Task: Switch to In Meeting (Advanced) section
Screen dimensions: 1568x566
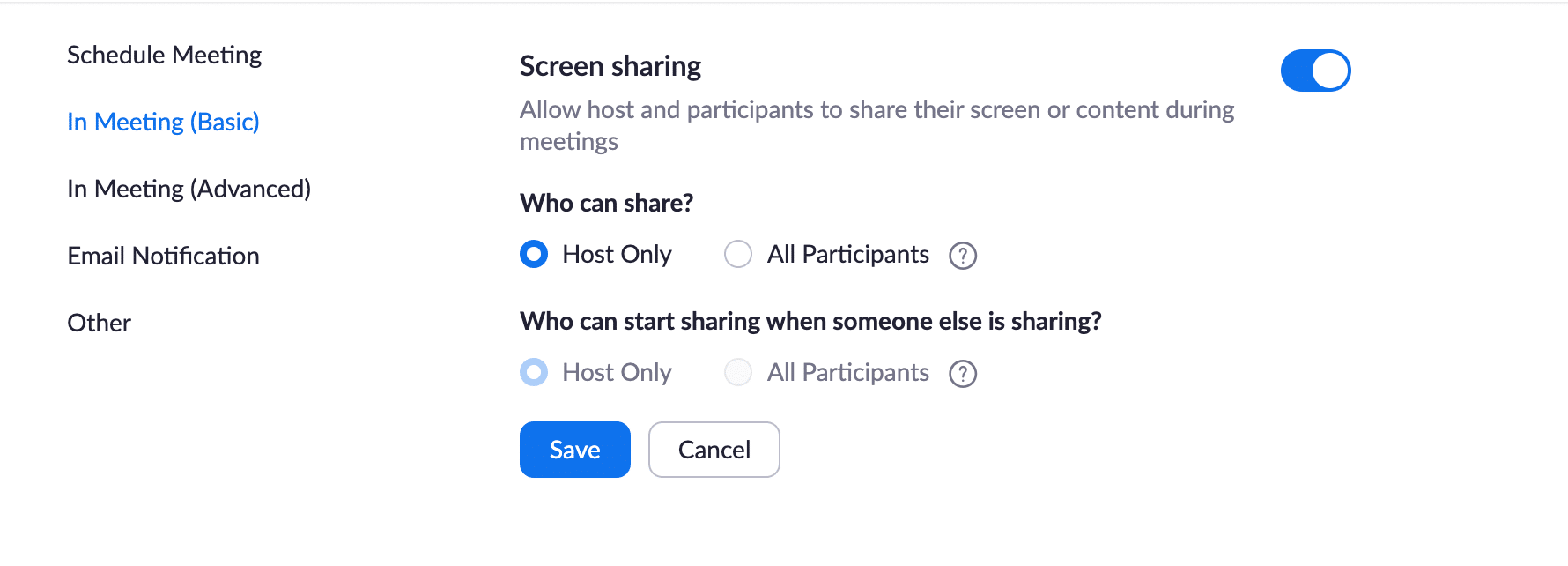Action: tap(189, 189)
